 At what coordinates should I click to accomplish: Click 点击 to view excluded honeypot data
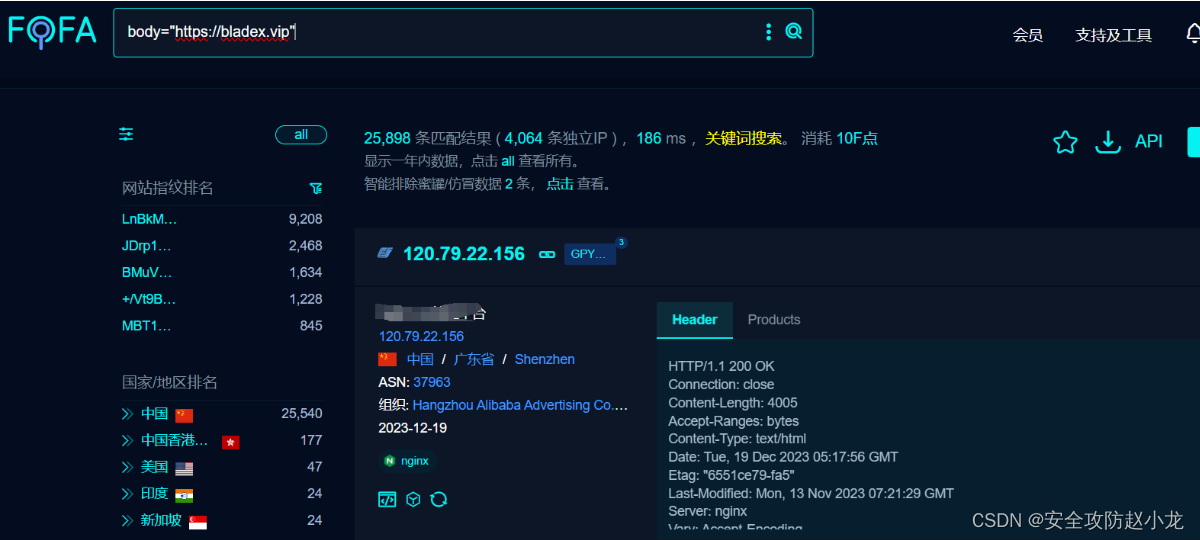point(560,184)
